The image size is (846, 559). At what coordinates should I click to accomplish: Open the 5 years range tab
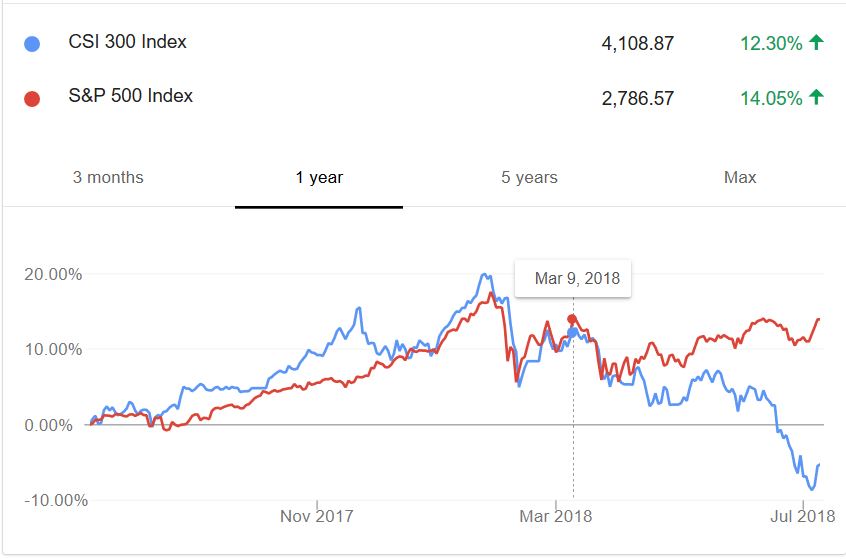click(x=529, y=178)
